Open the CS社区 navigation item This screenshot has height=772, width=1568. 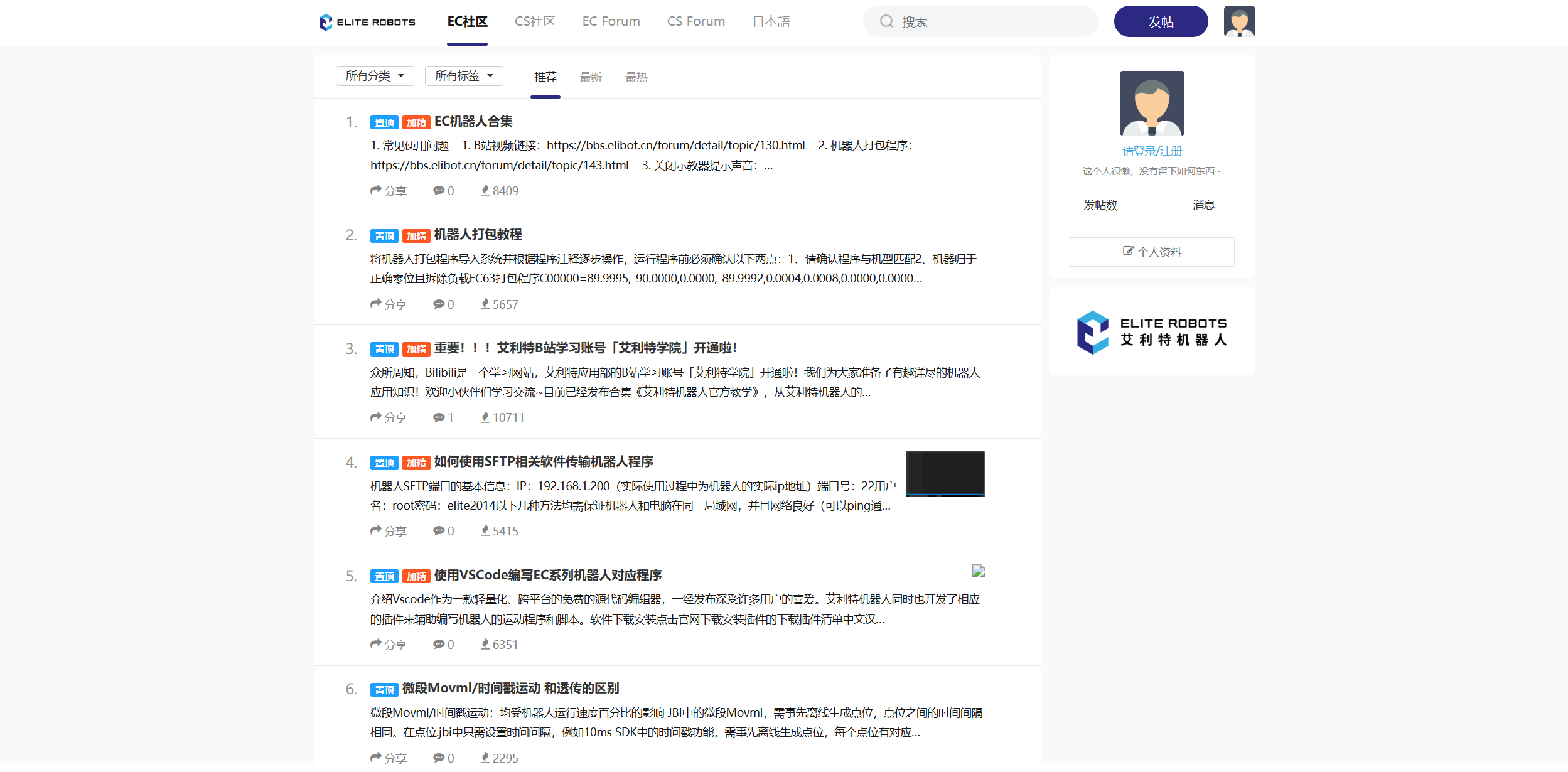pos(534,21)
